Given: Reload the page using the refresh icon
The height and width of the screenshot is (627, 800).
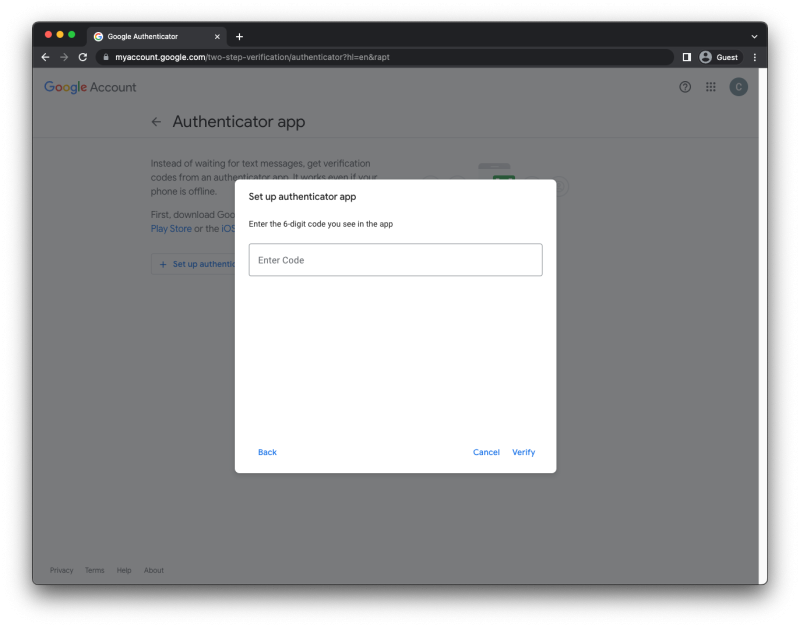Looking at the screenshot, I should tap(82, 57).
